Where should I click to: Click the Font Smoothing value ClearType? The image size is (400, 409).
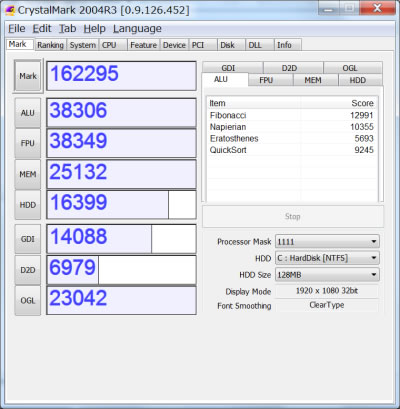tap(327, 305)
